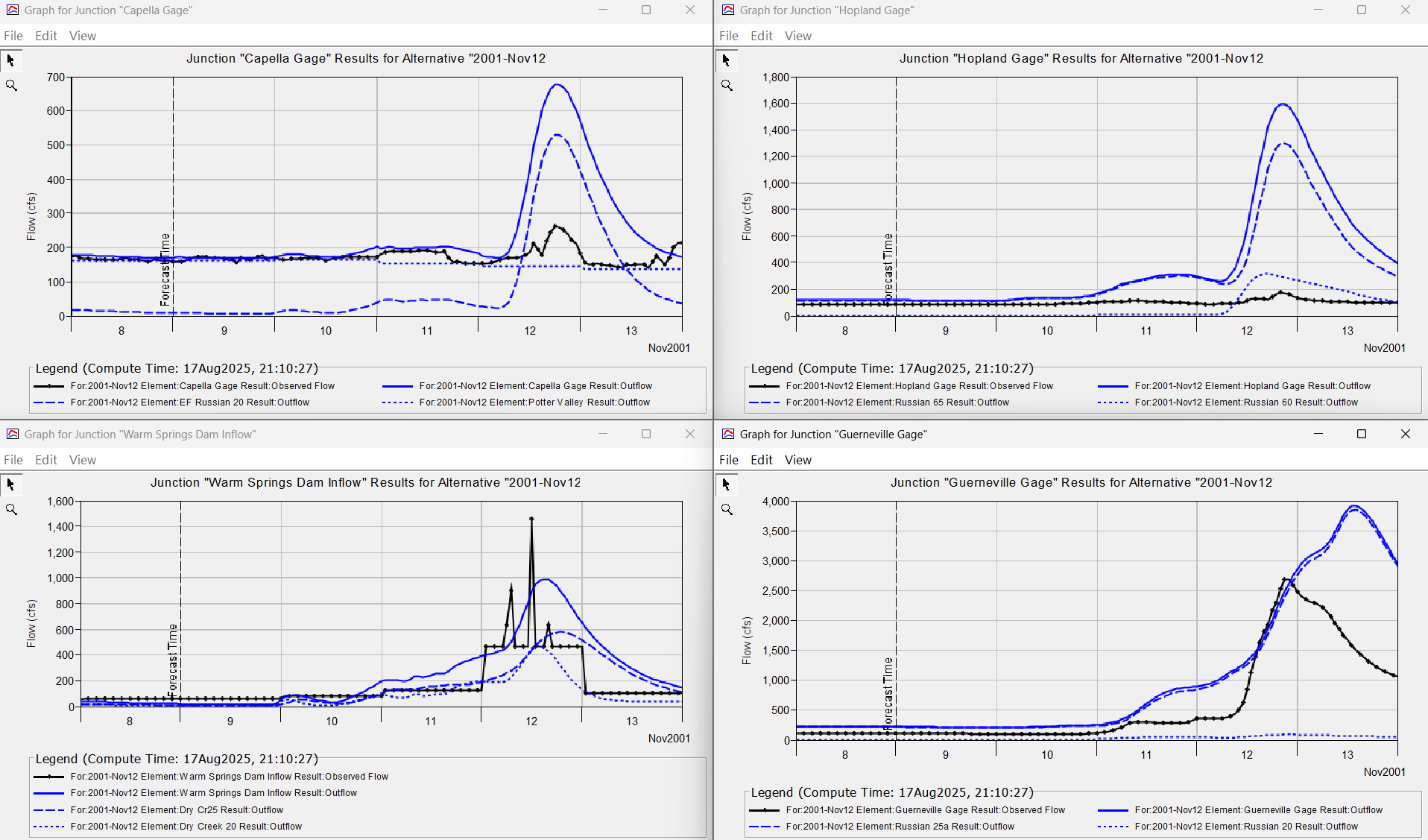This screenshot has width=1428, height=840.
Task: Activate the zoom magnifier in Guerneville Gage window
Action: pos(727,509)
